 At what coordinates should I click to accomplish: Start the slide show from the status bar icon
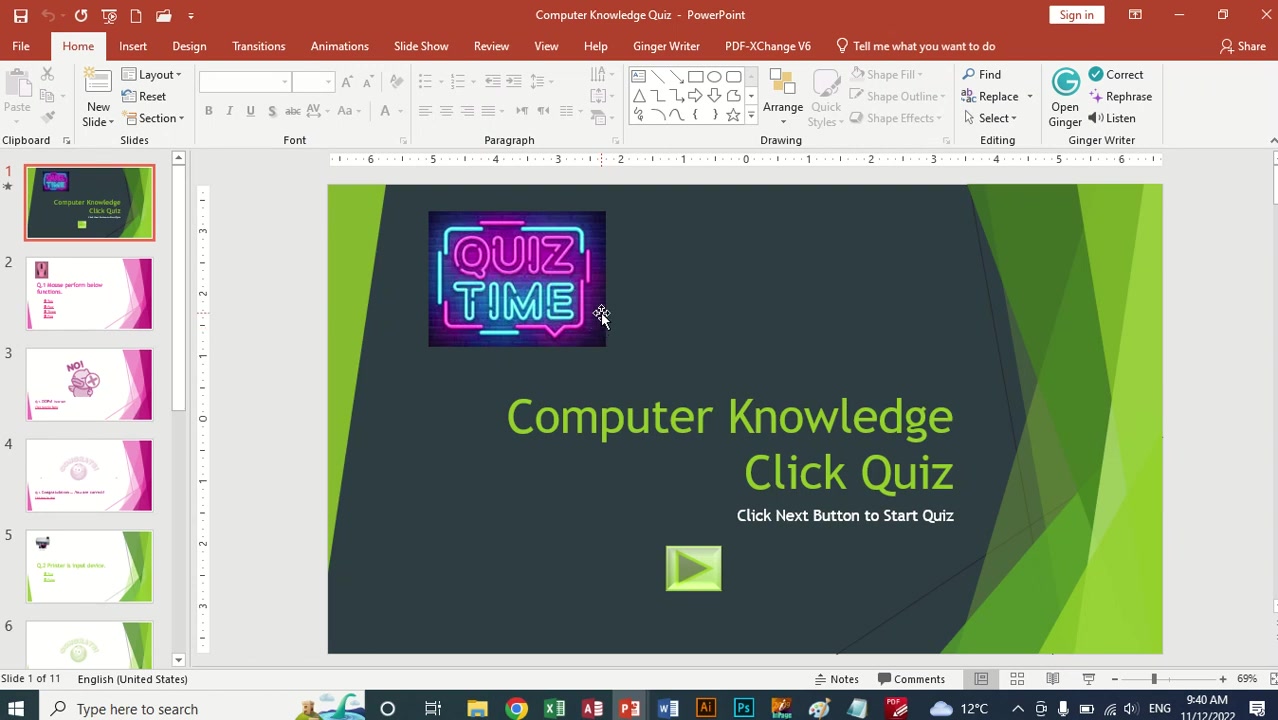pos(1089,679)
